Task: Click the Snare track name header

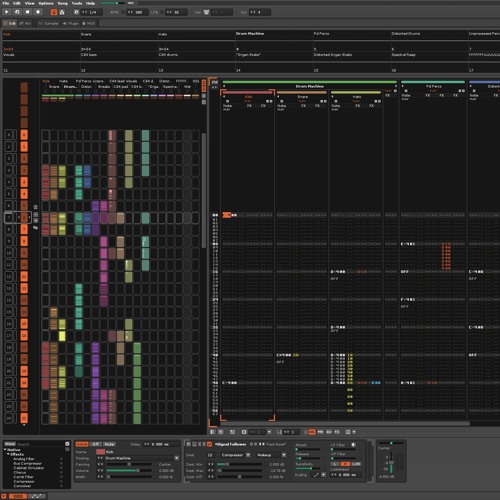Action: 302,97
